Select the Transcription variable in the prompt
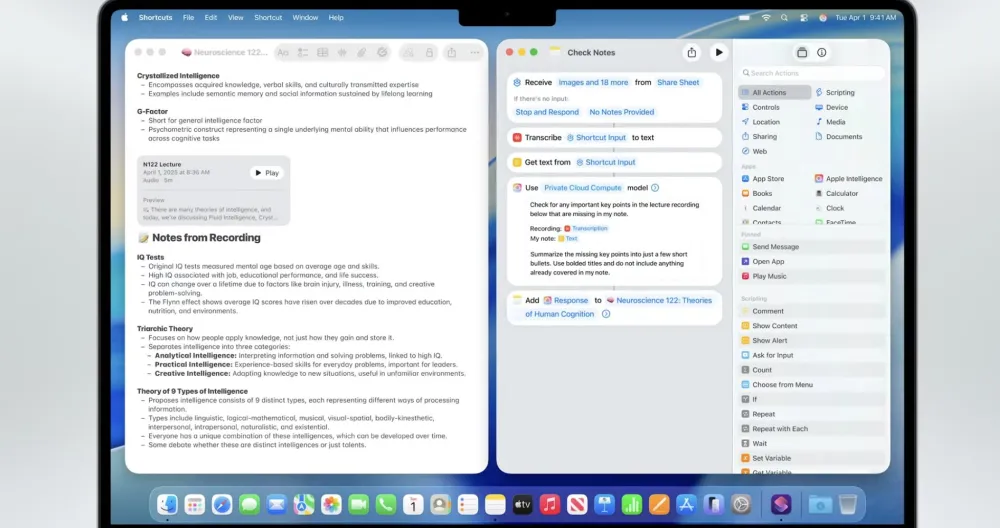Image resolution: width=1000 pixels, height=528 pixels. click(586, 228)
